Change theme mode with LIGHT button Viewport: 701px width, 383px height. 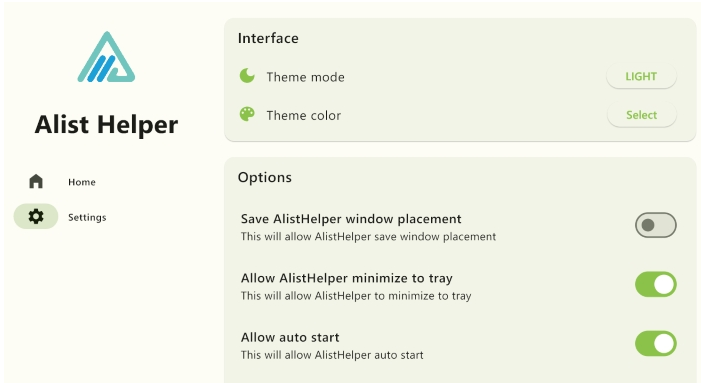point(641,76)
